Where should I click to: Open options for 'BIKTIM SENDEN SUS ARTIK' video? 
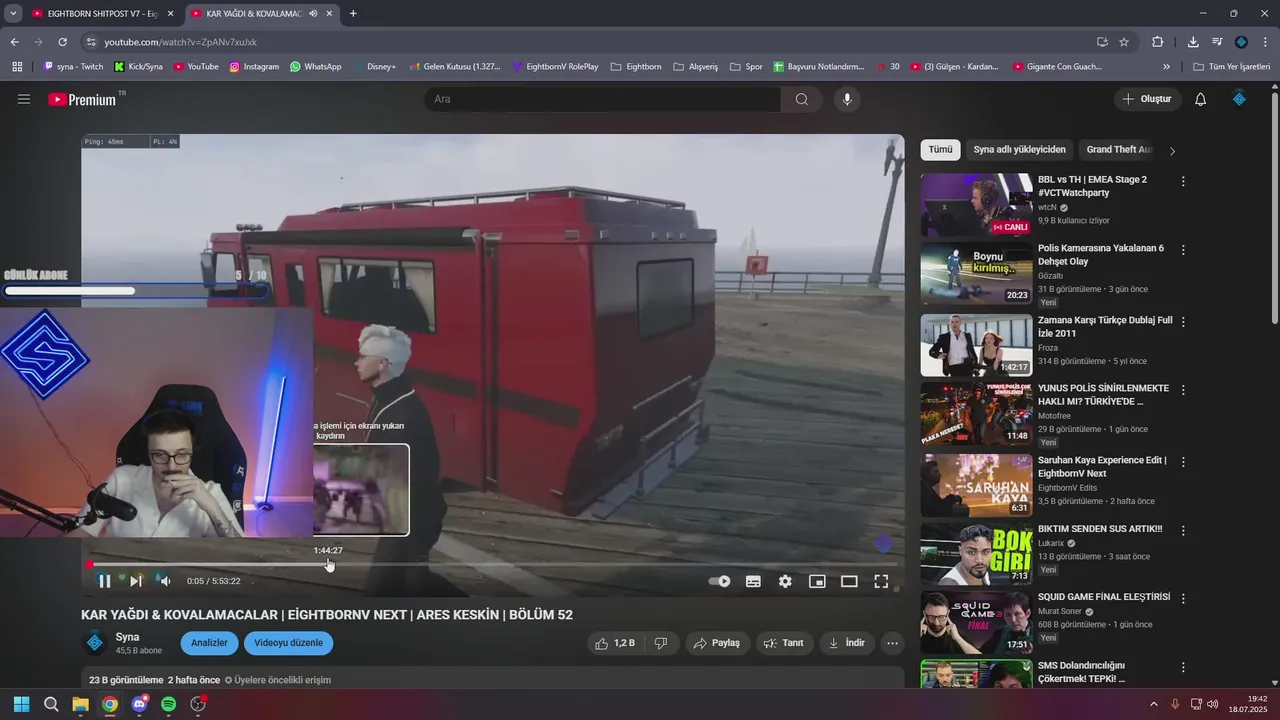pyautogui.click(x=1183, y=530)
